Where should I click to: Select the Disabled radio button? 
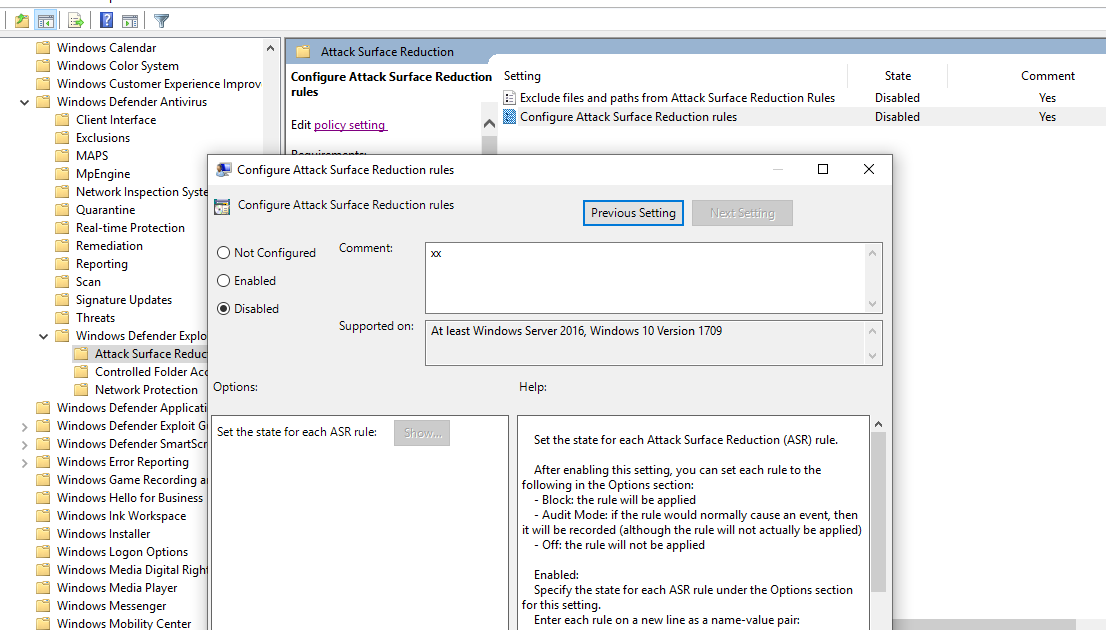point(224,309)
